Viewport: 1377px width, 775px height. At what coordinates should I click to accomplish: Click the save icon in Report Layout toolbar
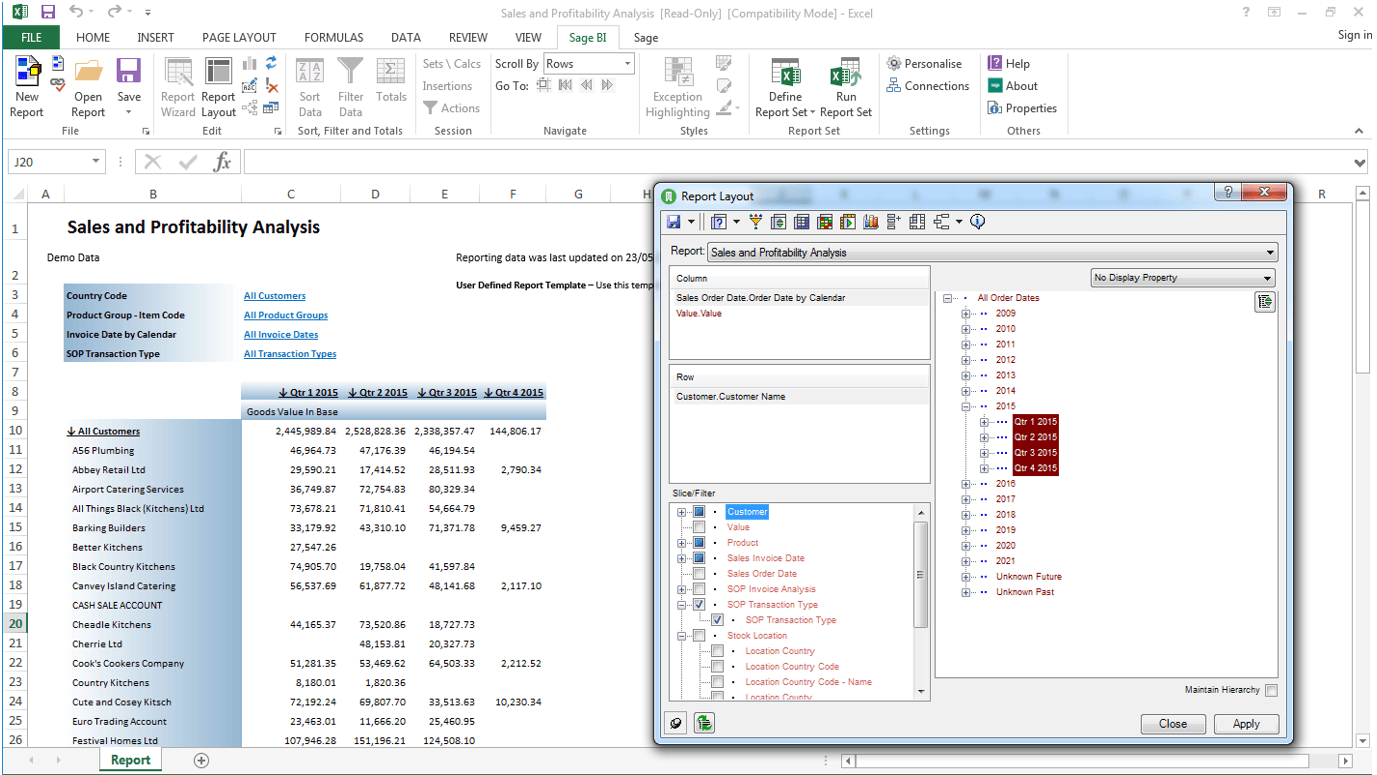[674, 222]
